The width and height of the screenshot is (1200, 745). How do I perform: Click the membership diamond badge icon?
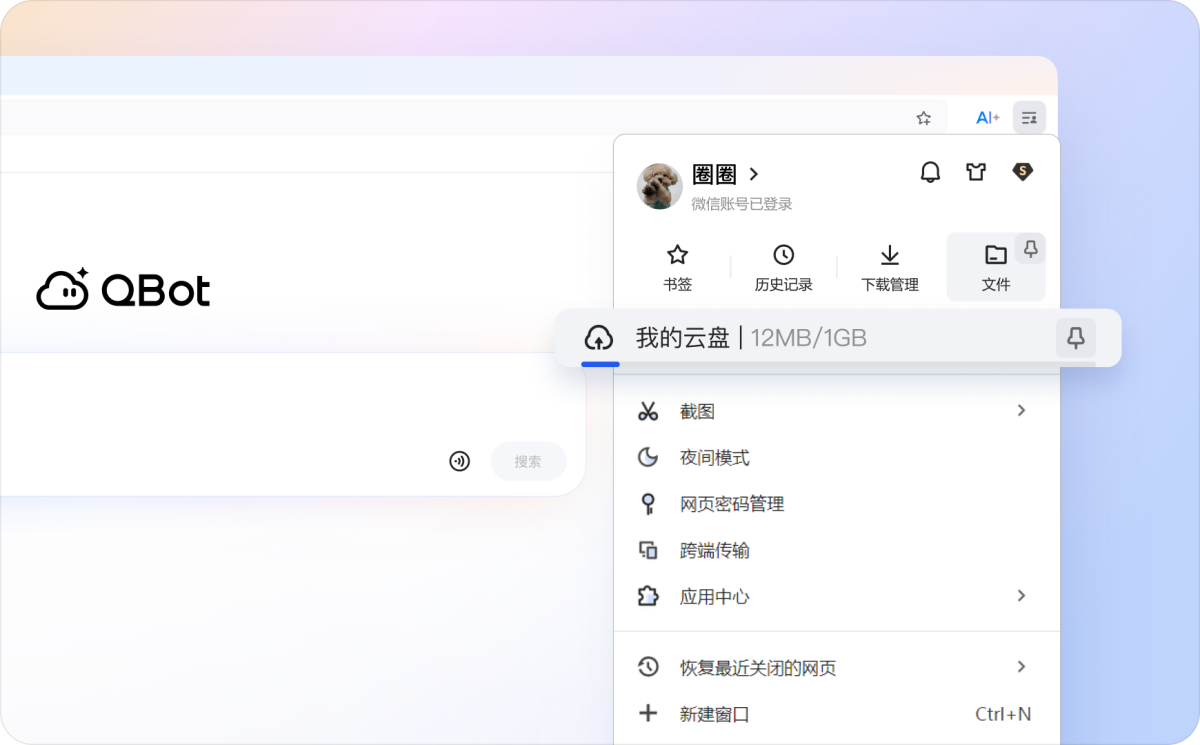pyautogui.click(x=1022, y=172)
